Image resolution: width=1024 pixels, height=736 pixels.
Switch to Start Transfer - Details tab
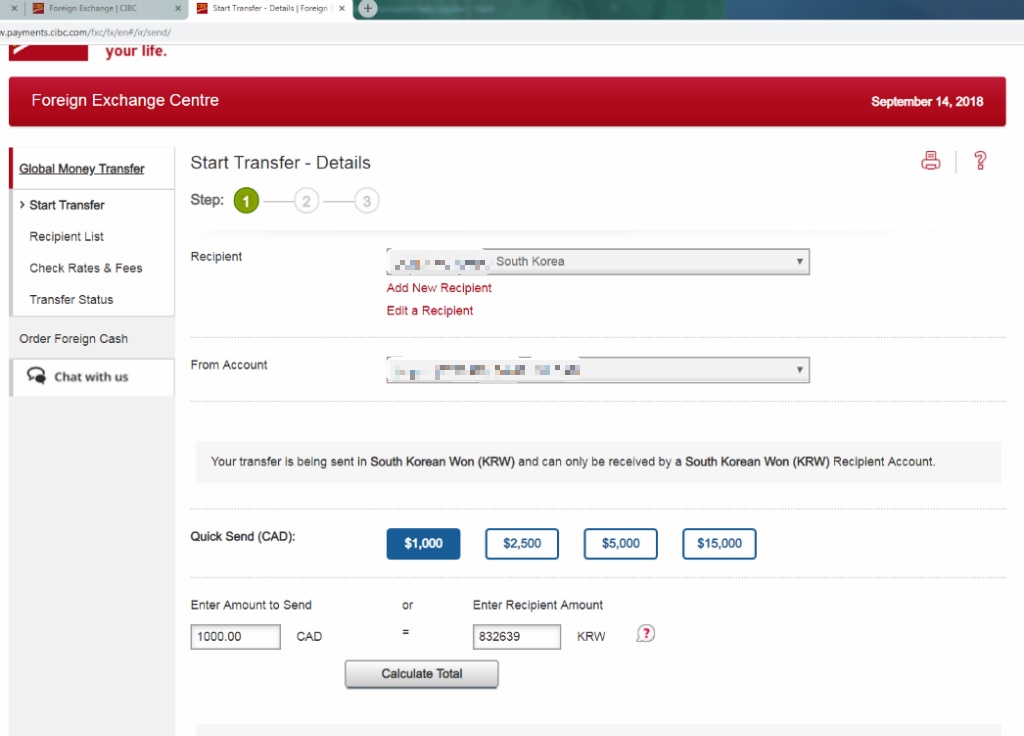click(x=270, y=8)
